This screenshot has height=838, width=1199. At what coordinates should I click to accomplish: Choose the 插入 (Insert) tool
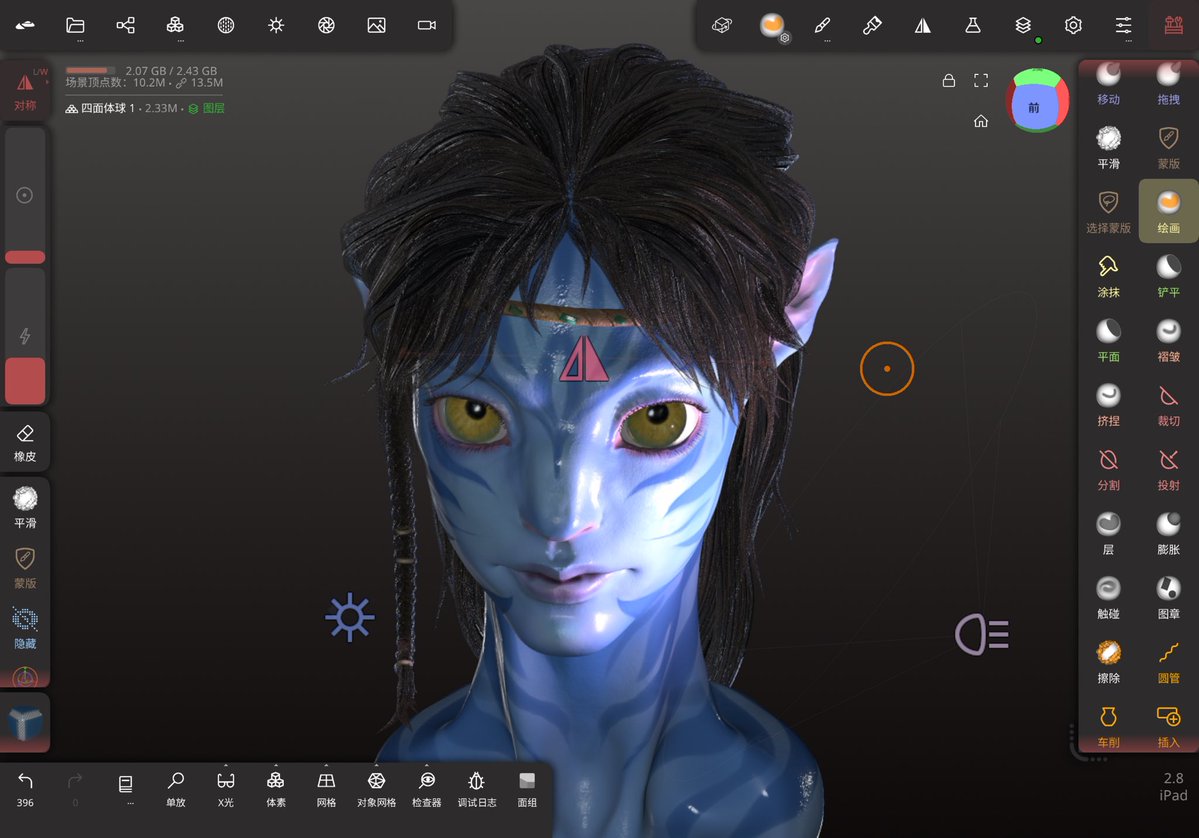point(1168,726)
